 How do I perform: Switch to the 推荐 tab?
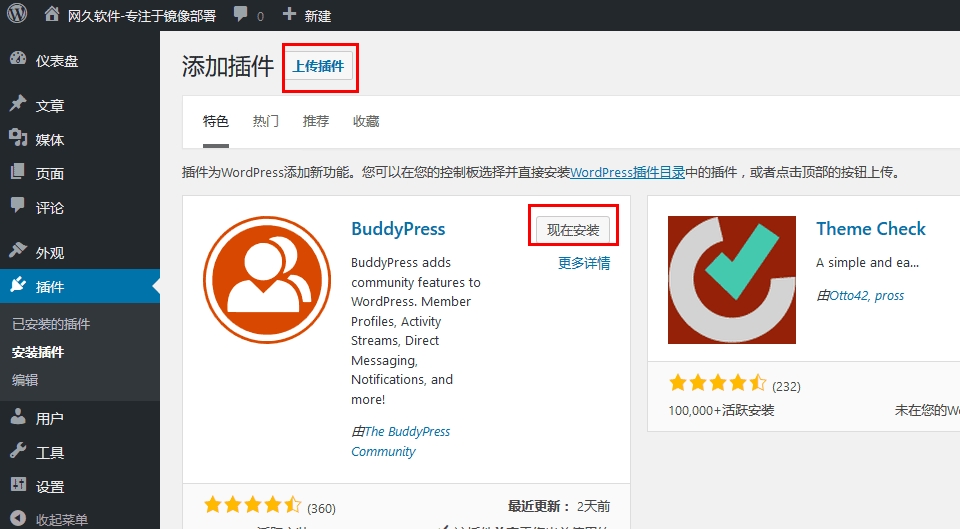click(315, 121)
